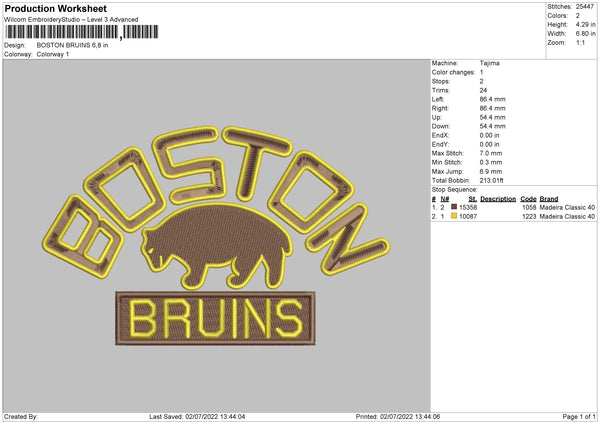The height and width of the screenshot is (424, 600).
Task: Click the Up value 54.4 mm
Action: (492, 117)
